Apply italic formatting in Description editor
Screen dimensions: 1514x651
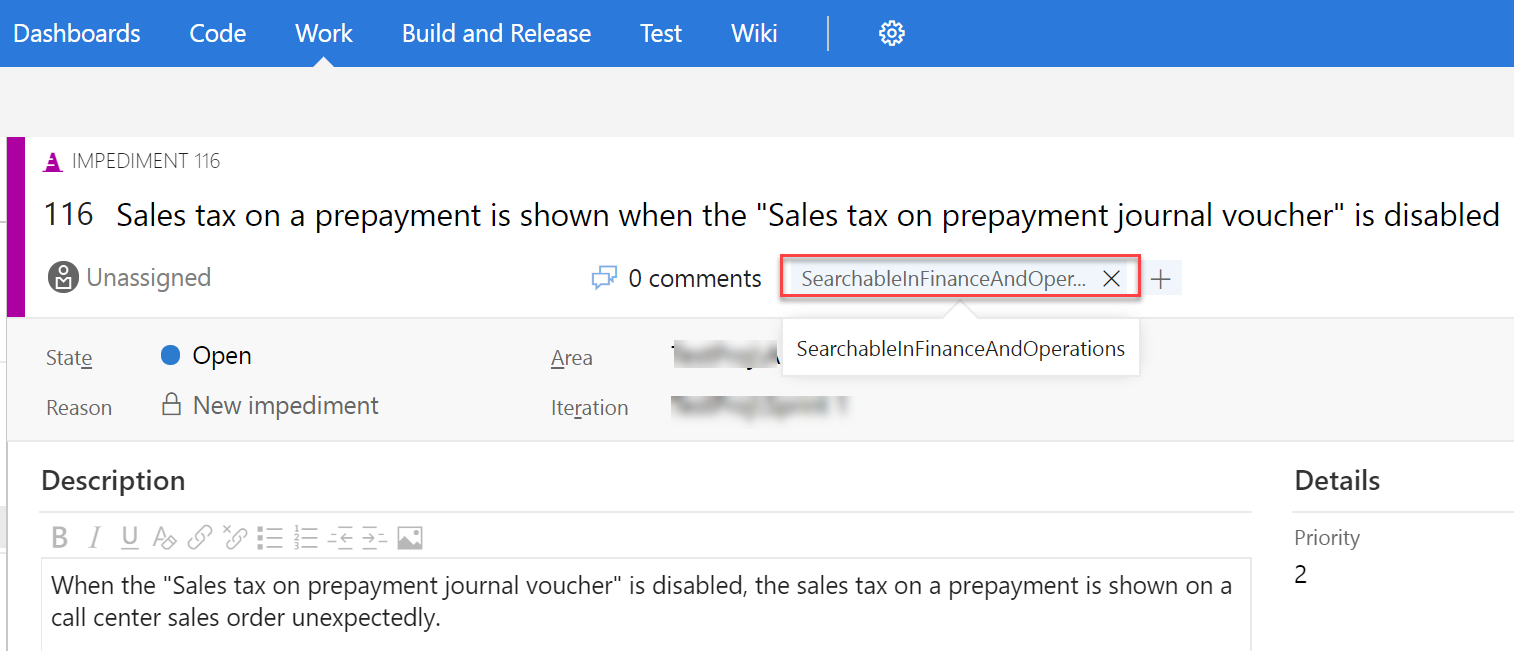click(x=95, y=538)
